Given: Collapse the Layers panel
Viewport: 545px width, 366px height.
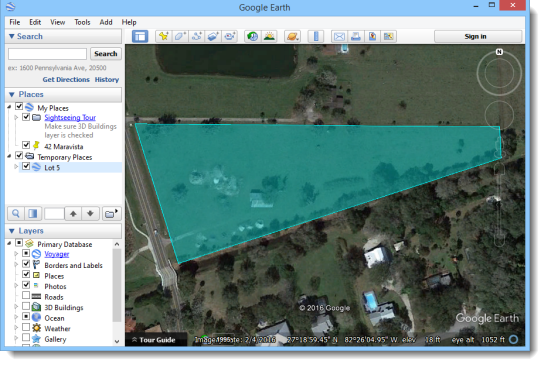Looking at the screenshot, I should click(11, 231).
